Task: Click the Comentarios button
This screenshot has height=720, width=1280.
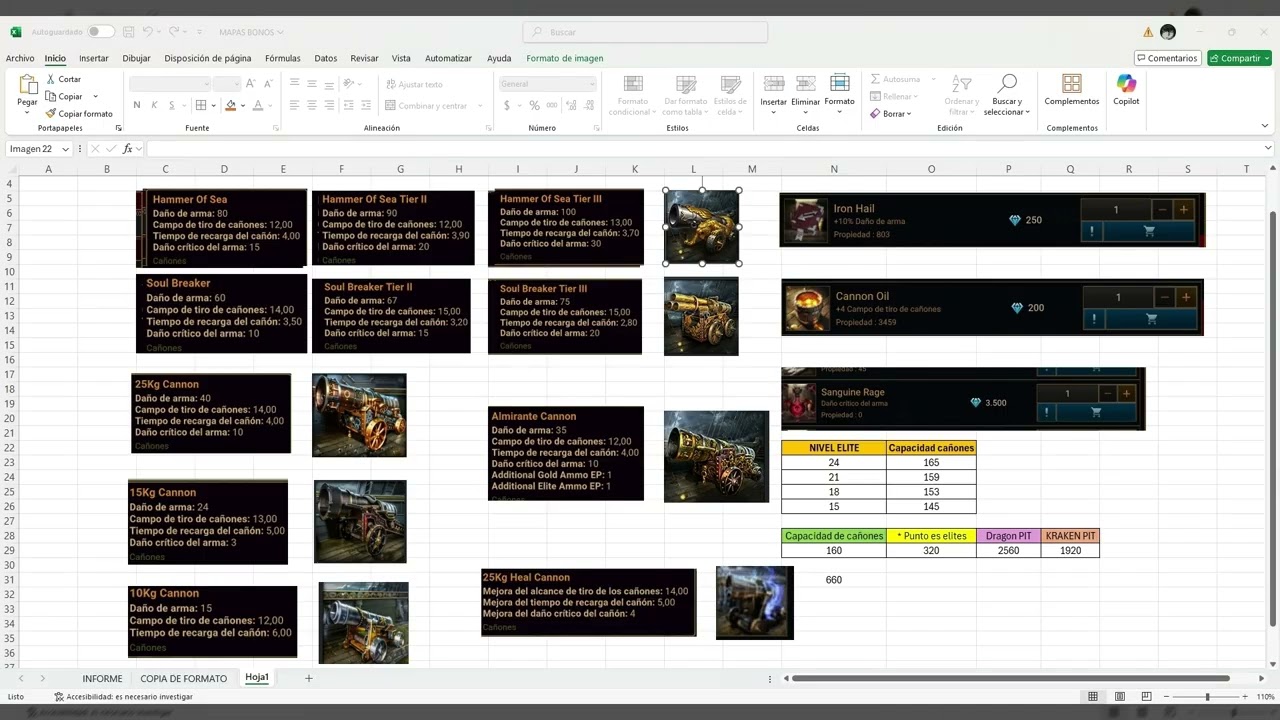Action: click(x=1168, y=58)
